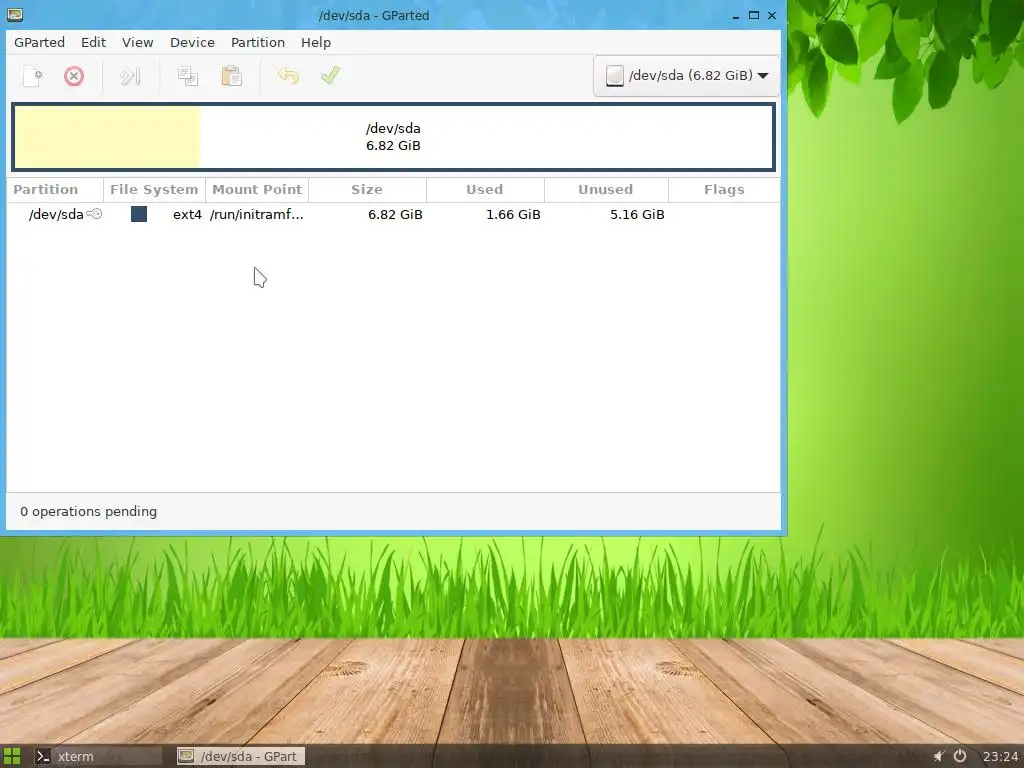The height and width of the screenshot is (768, 1024).
Task: Open the Edit menu
Action: (x=93, y=42)
